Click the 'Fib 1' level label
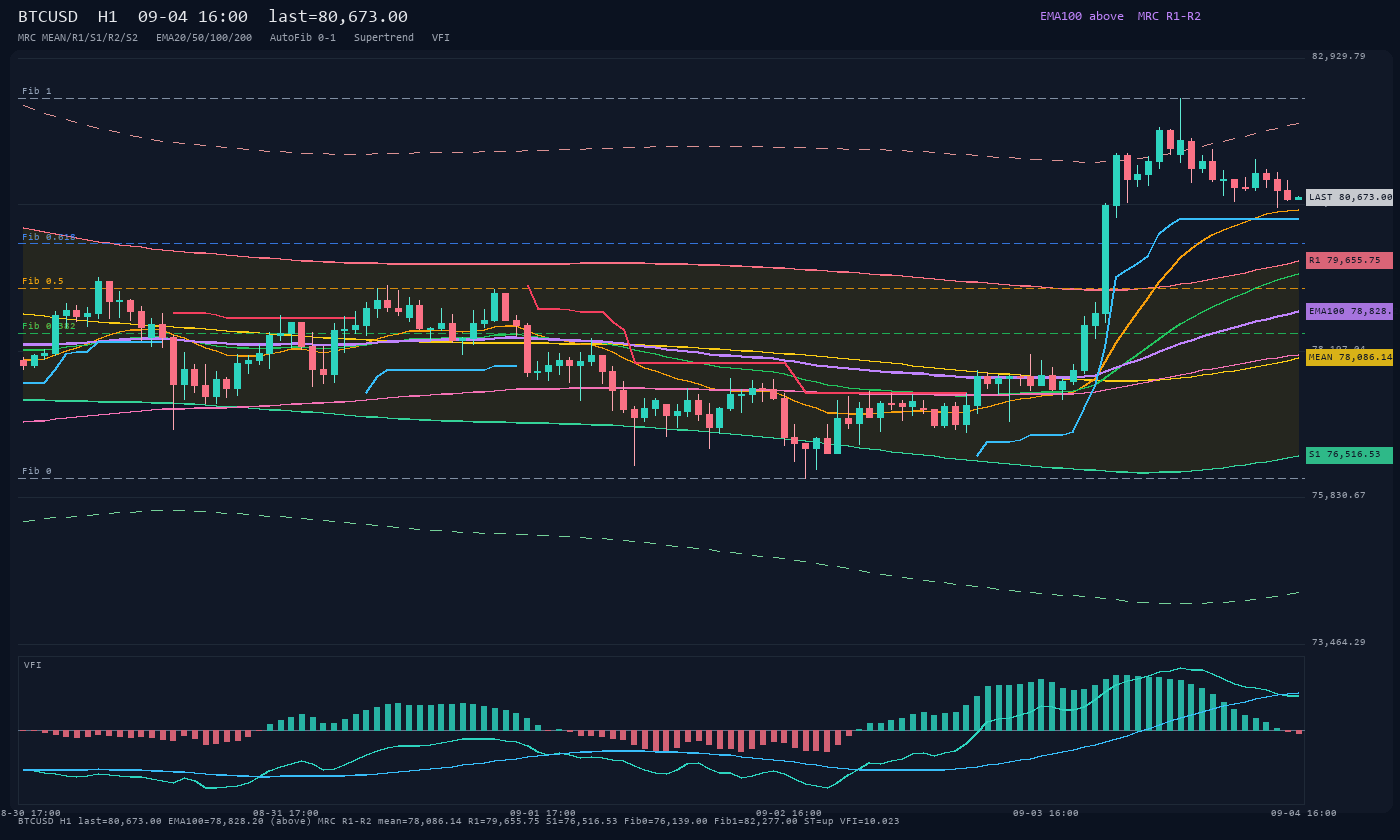This screenshot has height=840, width=1400. (37, 91)
